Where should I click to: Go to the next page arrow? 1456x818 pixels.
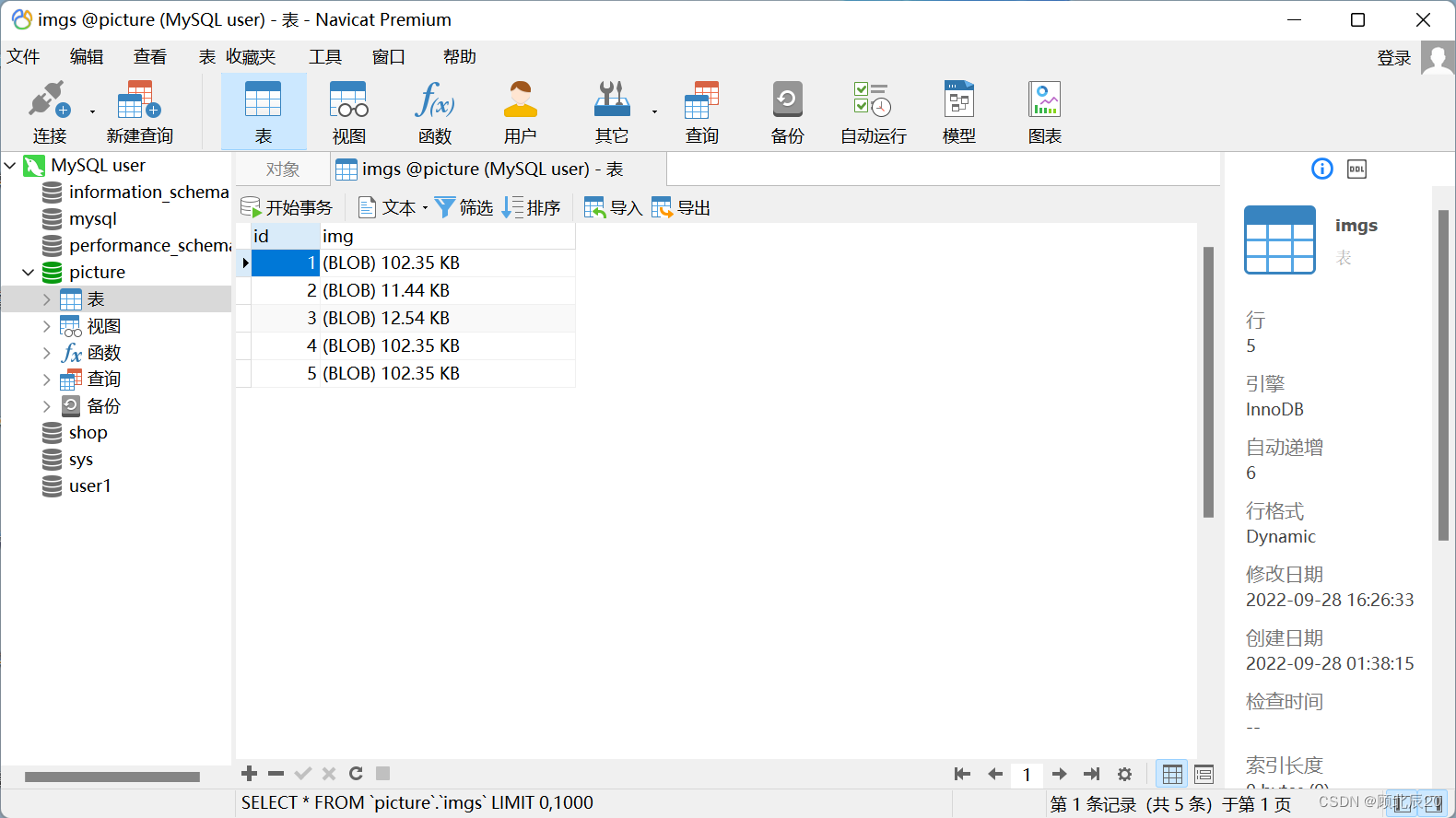(x=1060, y=774)
